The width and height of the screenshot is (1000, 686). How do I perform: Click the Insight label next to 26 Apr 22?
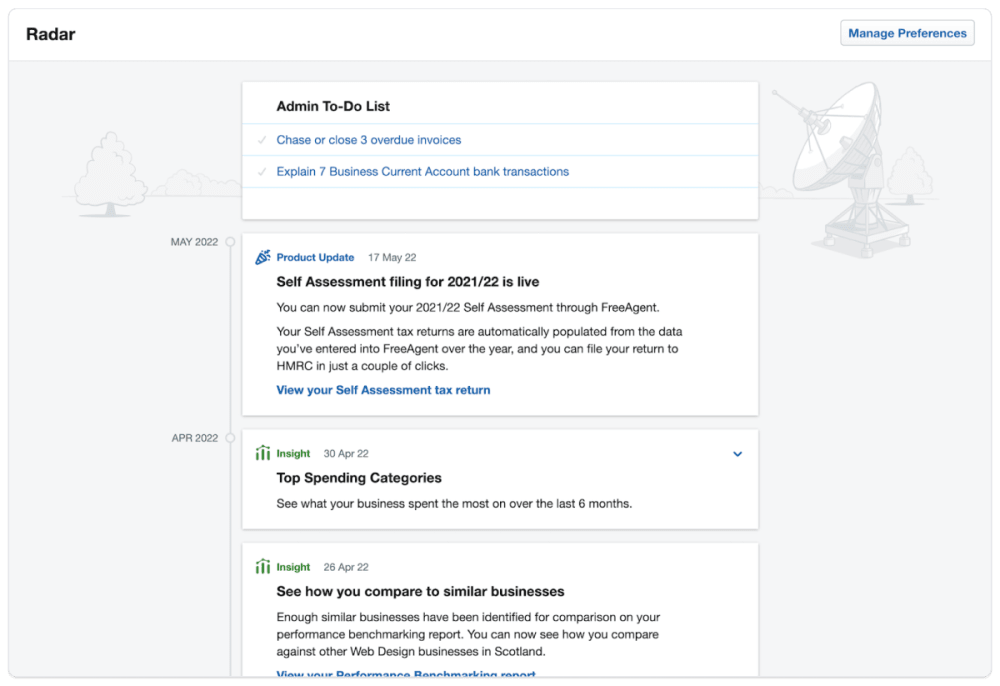tap(293, 567)
